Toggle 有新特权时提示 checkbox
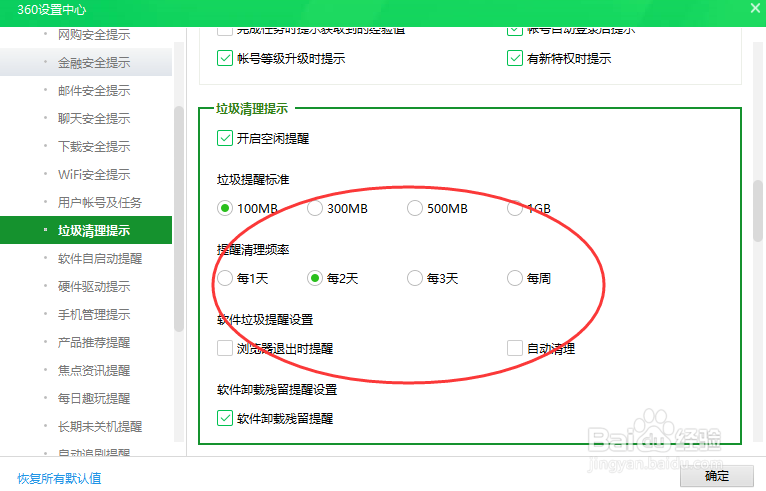 click(515, 58)
